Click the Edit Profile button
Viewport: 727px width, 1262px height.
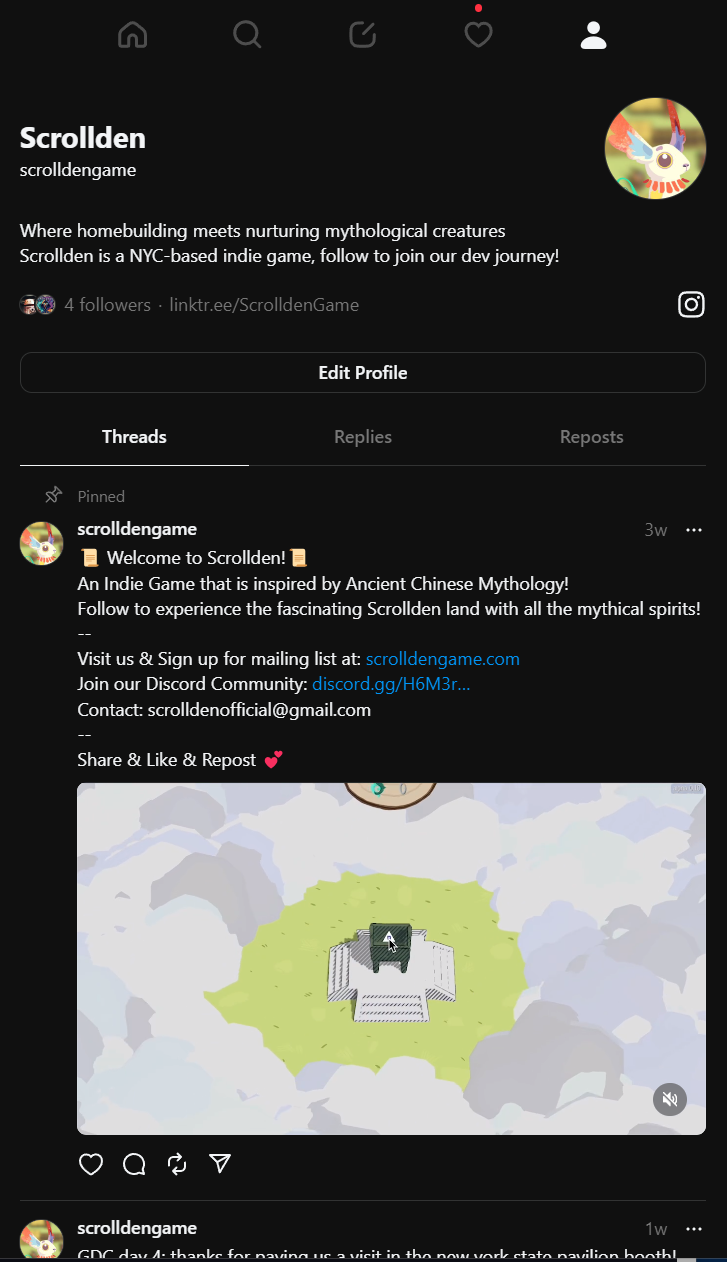coord(363,373)
